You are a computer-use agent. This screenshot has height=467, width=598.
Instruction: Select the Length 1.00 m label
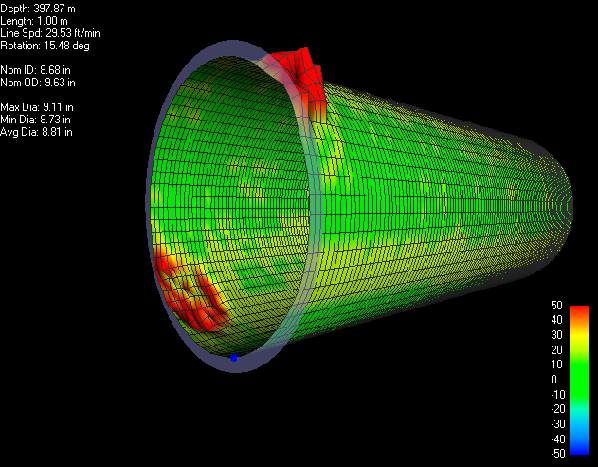pyautogui.click(x=34, y=21)
